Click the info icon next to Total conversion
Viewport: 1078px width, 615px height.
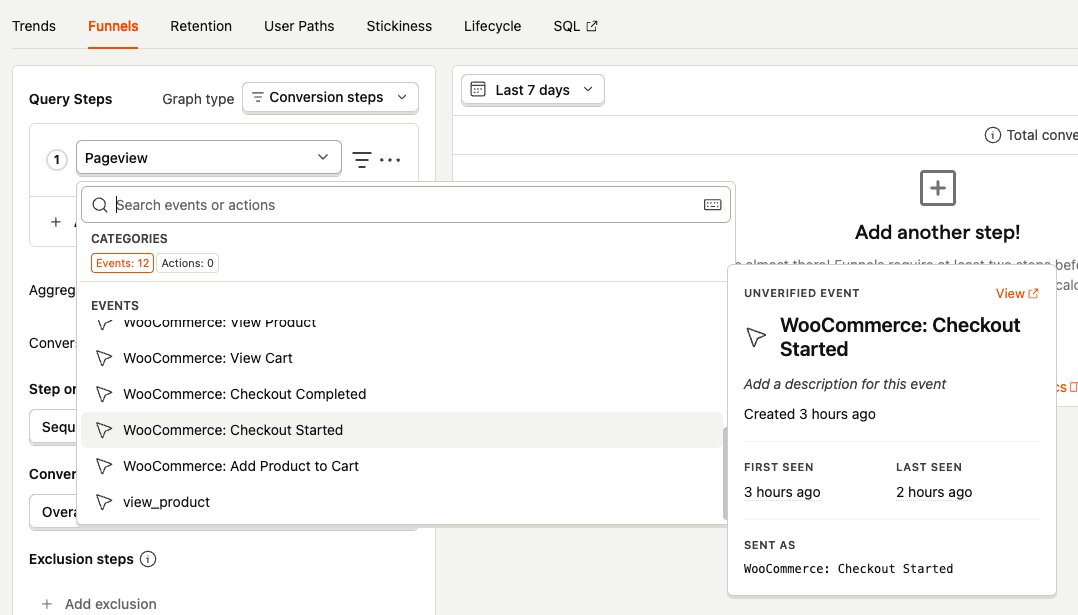(992, 135)
